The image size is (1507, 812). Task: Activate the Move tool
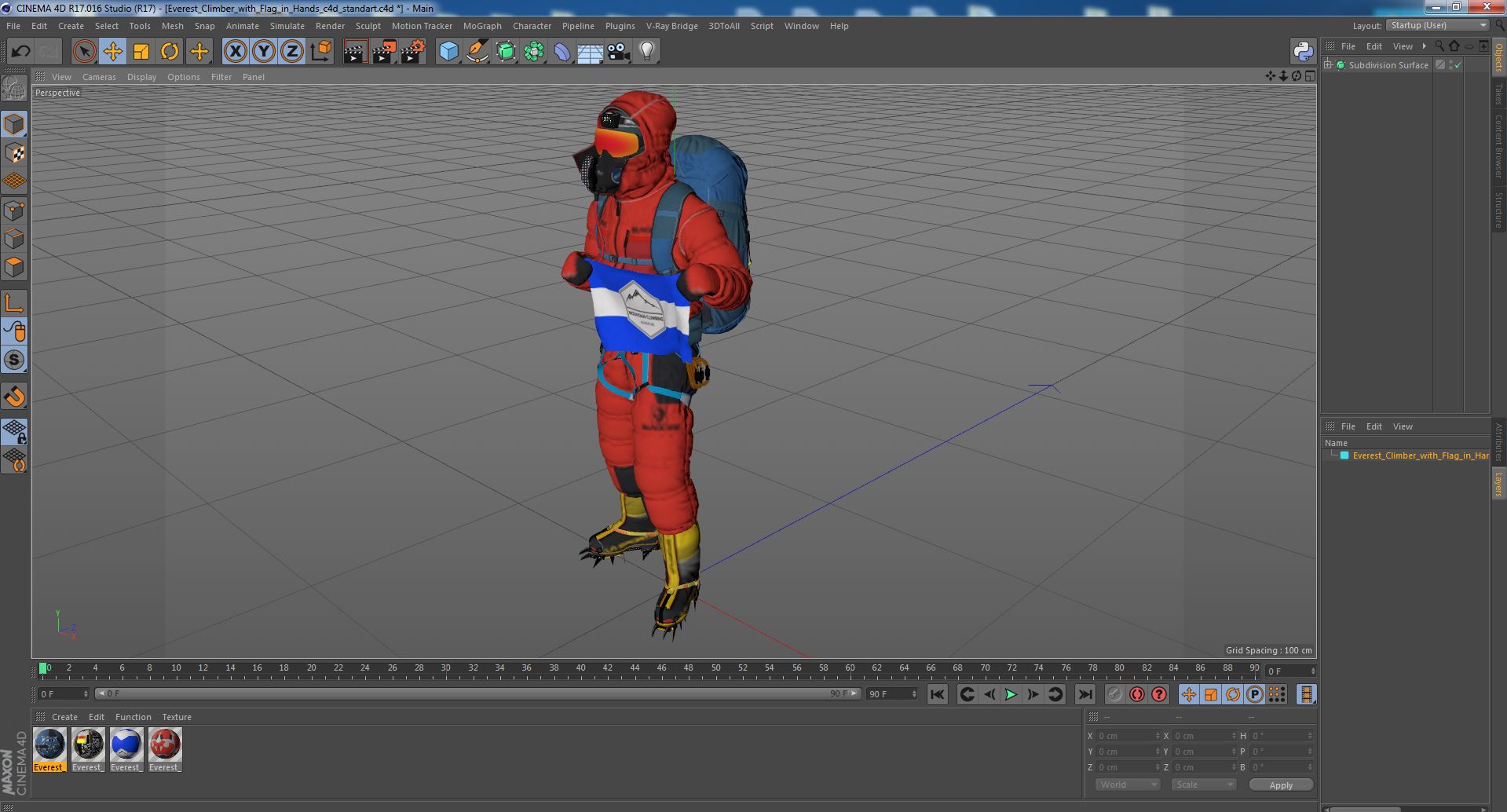(112, 52)
